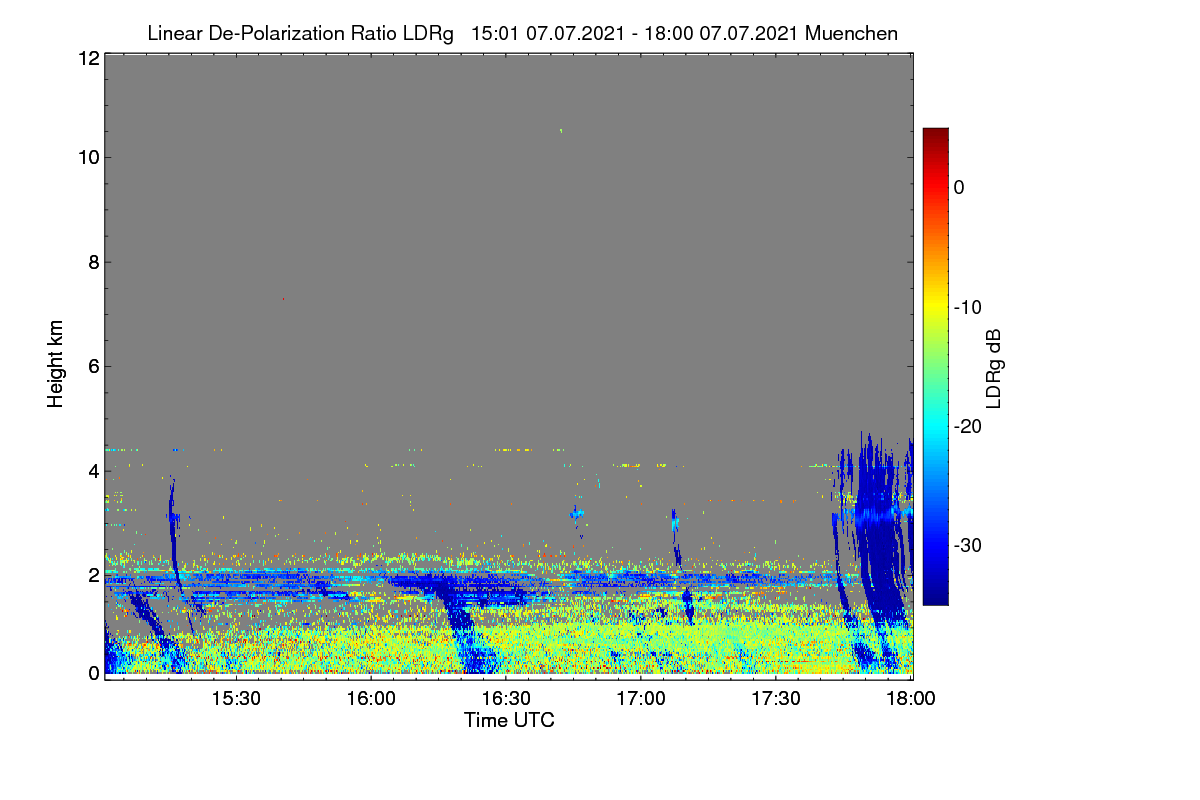Click the '17:00' time tick label

point(642,699)
